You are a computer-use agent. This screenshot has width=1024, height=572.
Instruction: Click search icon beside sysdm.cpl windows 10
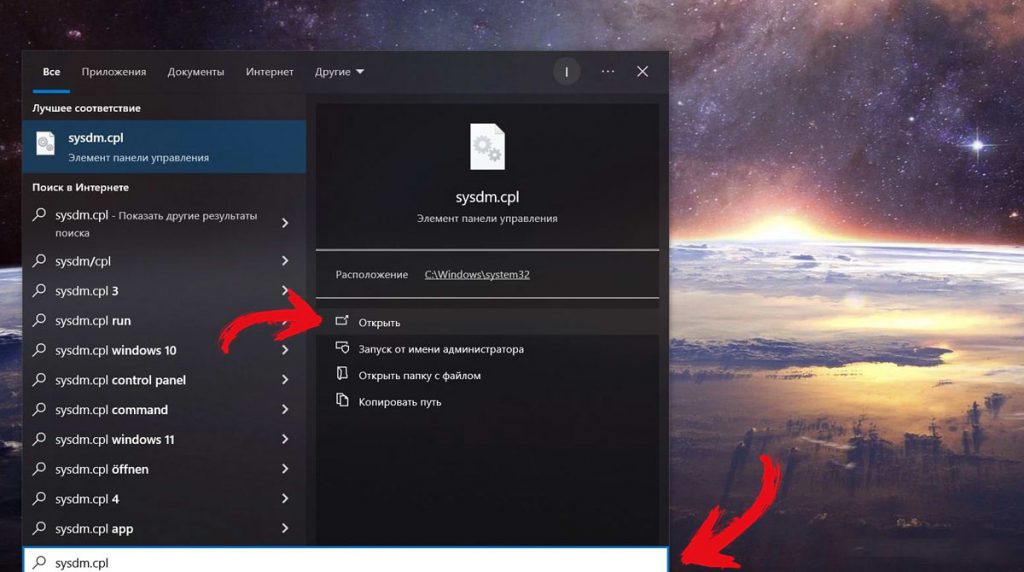point(39,349)
